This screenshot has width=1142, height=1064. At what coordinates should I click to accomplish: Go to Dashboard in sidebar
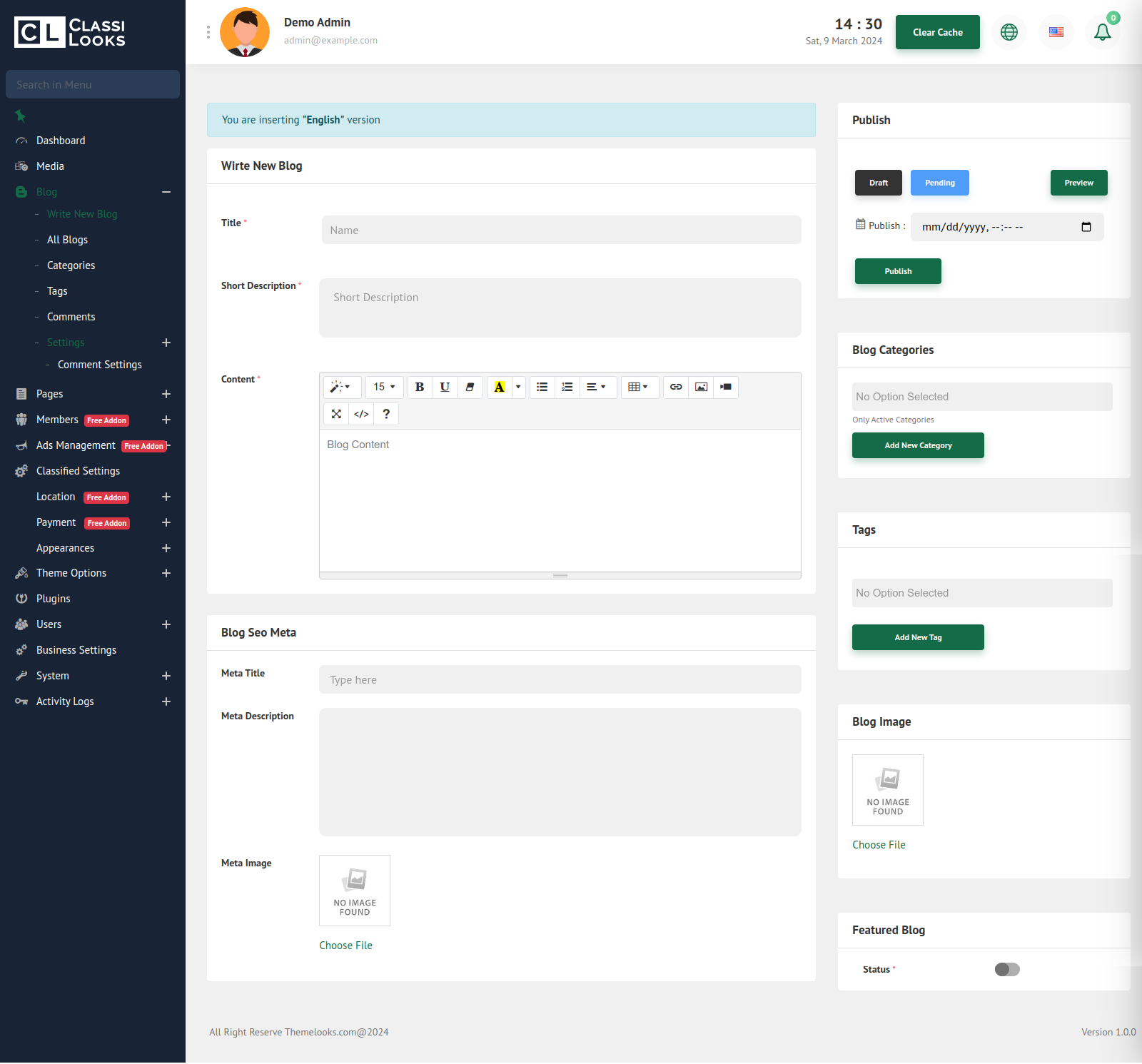[61, 141]
